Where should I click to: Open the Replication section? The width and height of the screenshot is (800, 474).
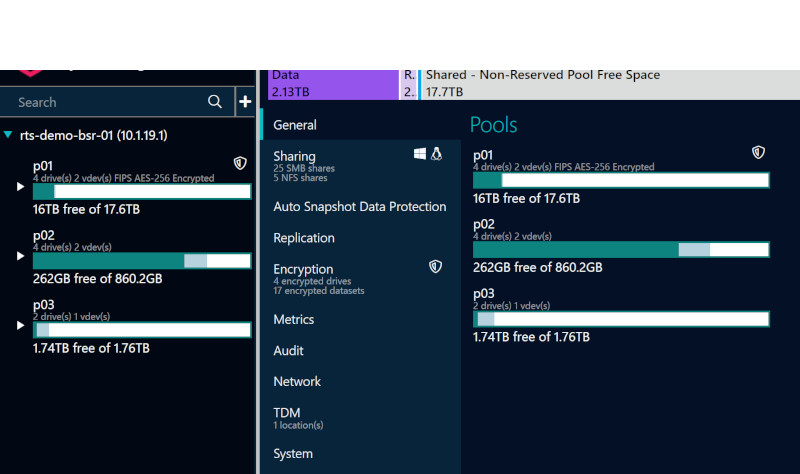click(x=361, y=238)
